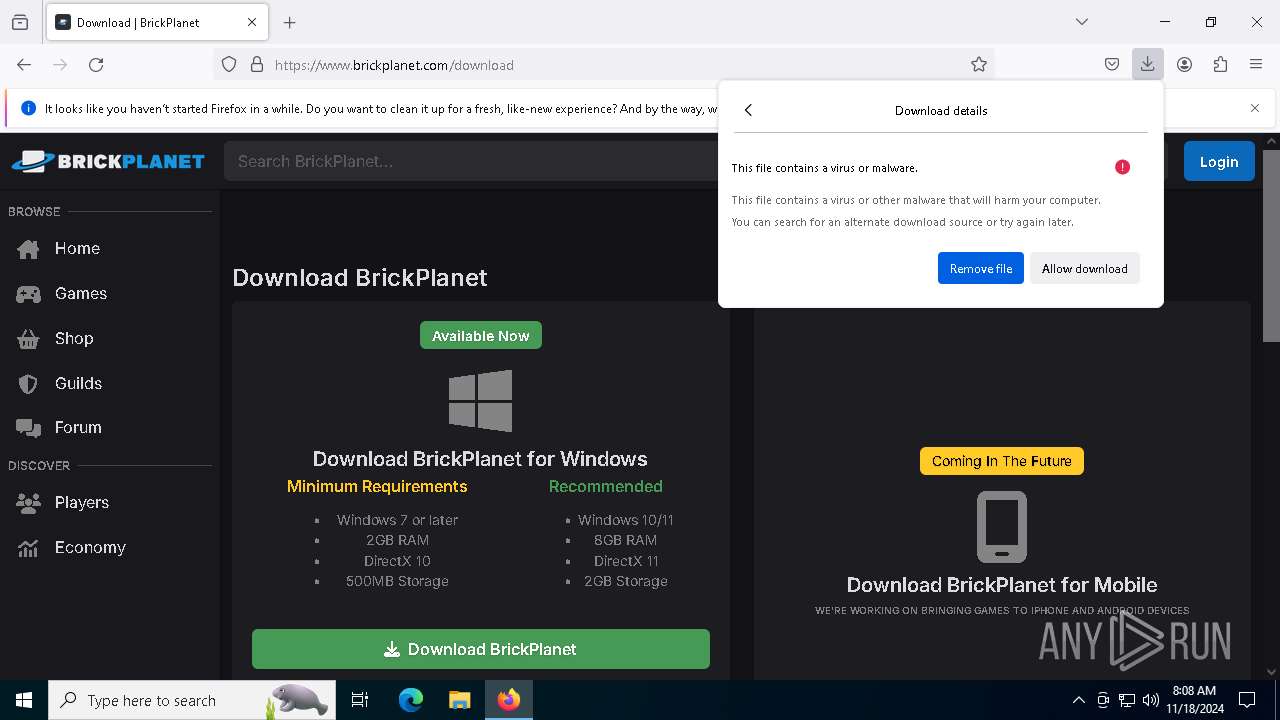Screen dimensions: 1280x720
Task: Close the Download | BrickPlanet tab
Action: [x=252, y=22]
